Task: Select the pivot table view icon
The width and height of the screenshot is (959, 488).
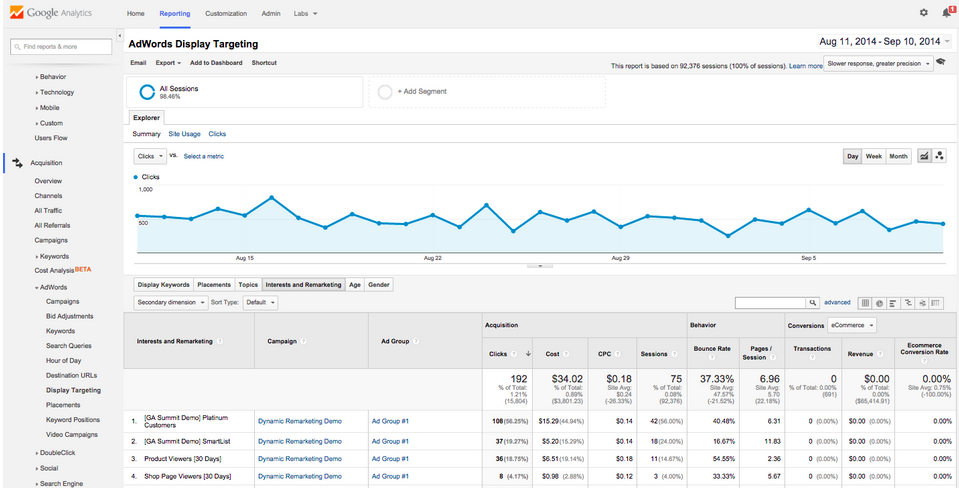Action: tap(936, 302)
